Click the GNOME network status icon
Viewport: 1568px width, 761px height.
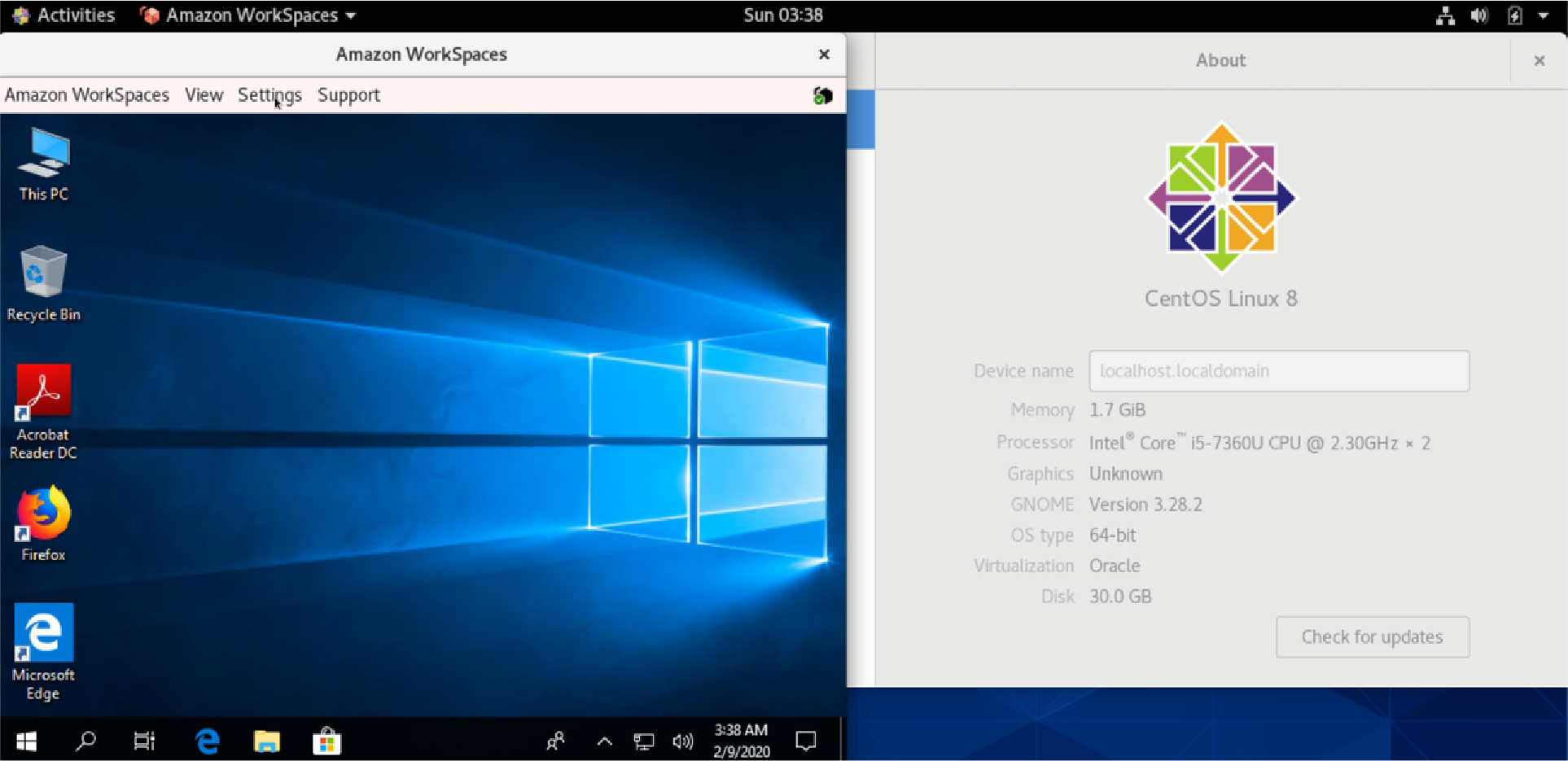pos(1445,15)
